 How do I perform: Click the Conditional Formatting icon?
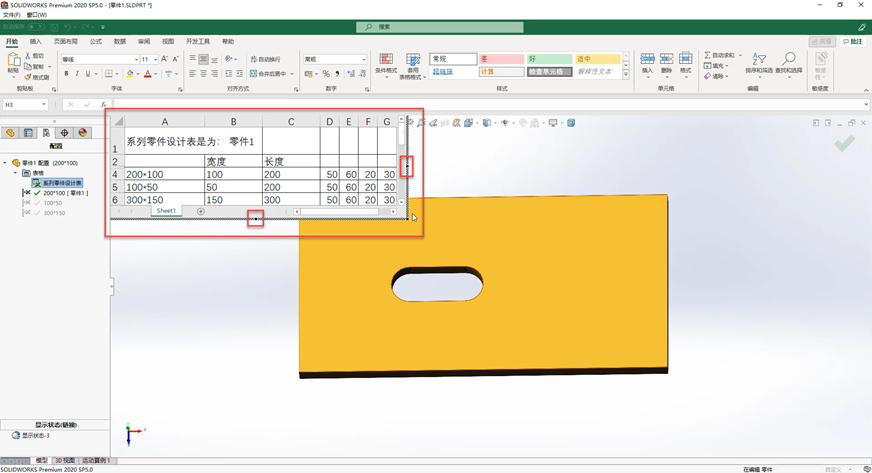(x=385, y=63)
